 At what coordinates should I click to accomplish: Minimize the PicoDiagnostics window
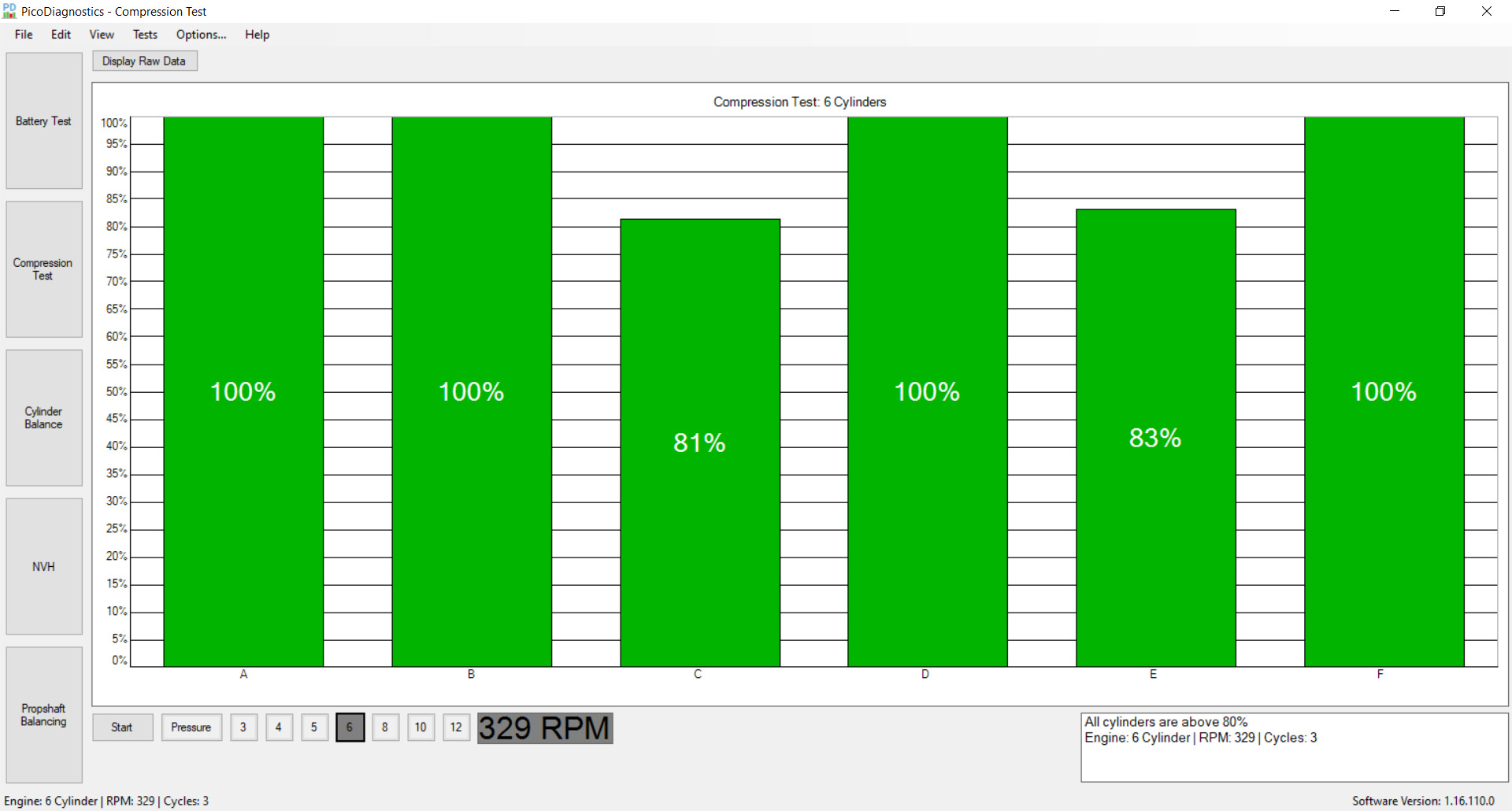click(x=1395, y=11)
